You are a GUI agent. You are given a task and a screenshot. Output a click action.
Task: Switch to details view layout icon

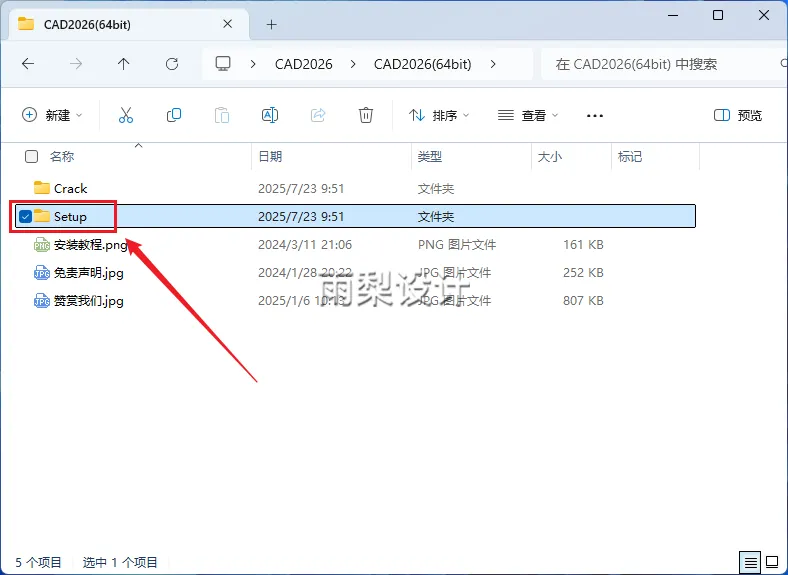[x=750, y=561]
